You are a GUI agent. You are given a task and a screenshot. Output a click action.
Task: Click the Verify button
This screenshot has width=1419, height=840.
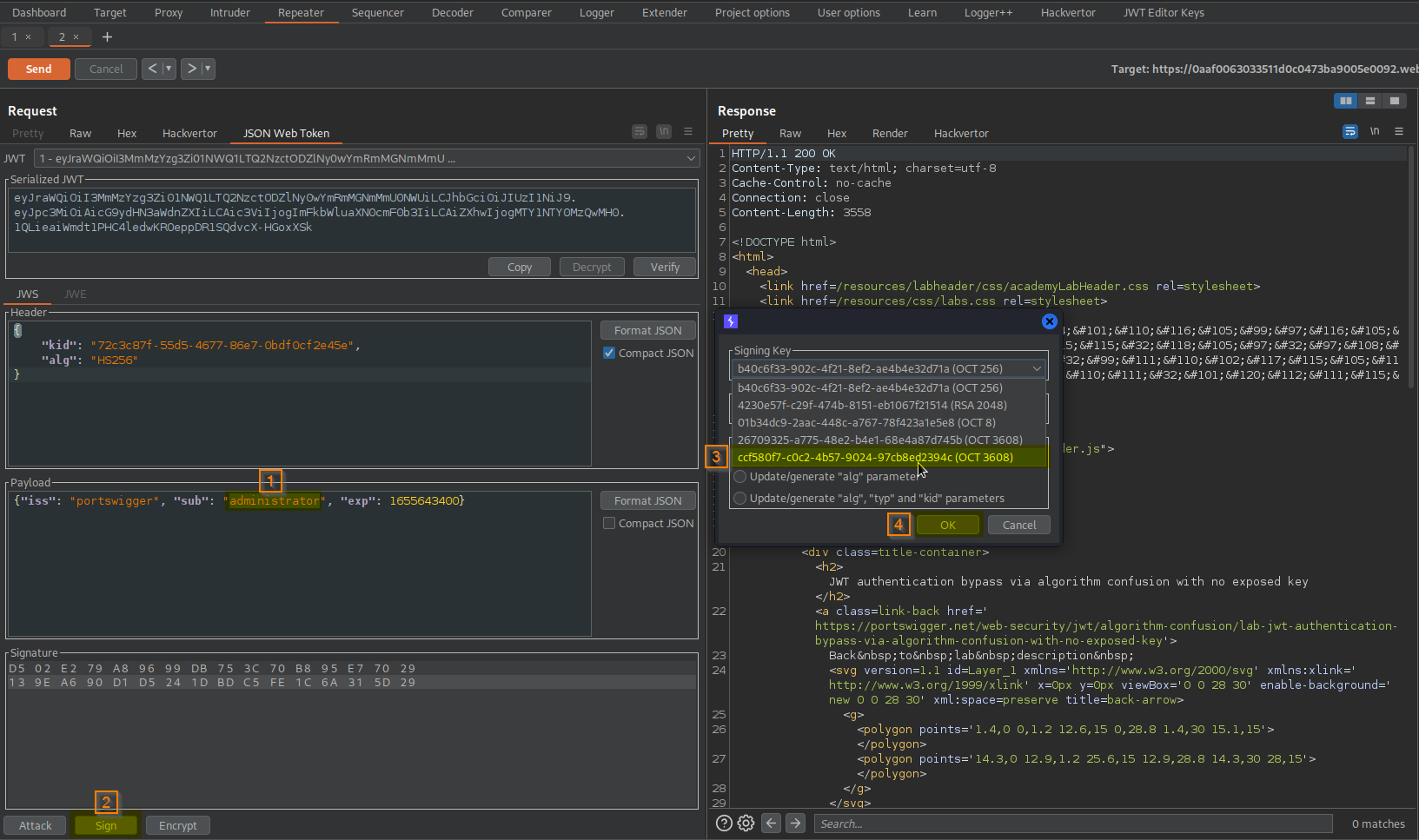click(665, 267)
